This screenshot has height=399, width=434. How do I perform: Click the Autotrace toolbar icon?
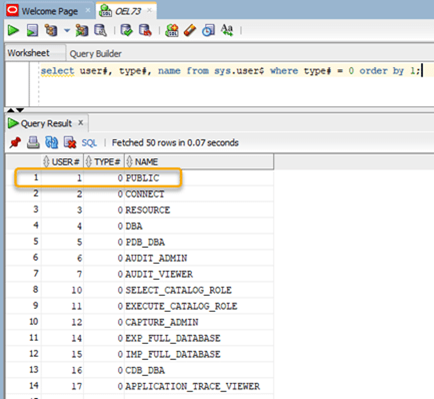point(82,30)
